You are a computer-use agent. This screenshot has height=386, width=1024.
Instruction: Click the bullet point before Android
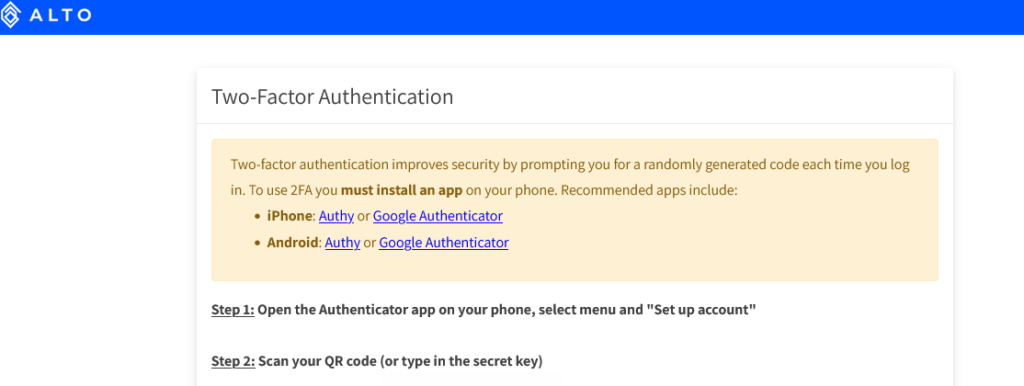(257, 243)
